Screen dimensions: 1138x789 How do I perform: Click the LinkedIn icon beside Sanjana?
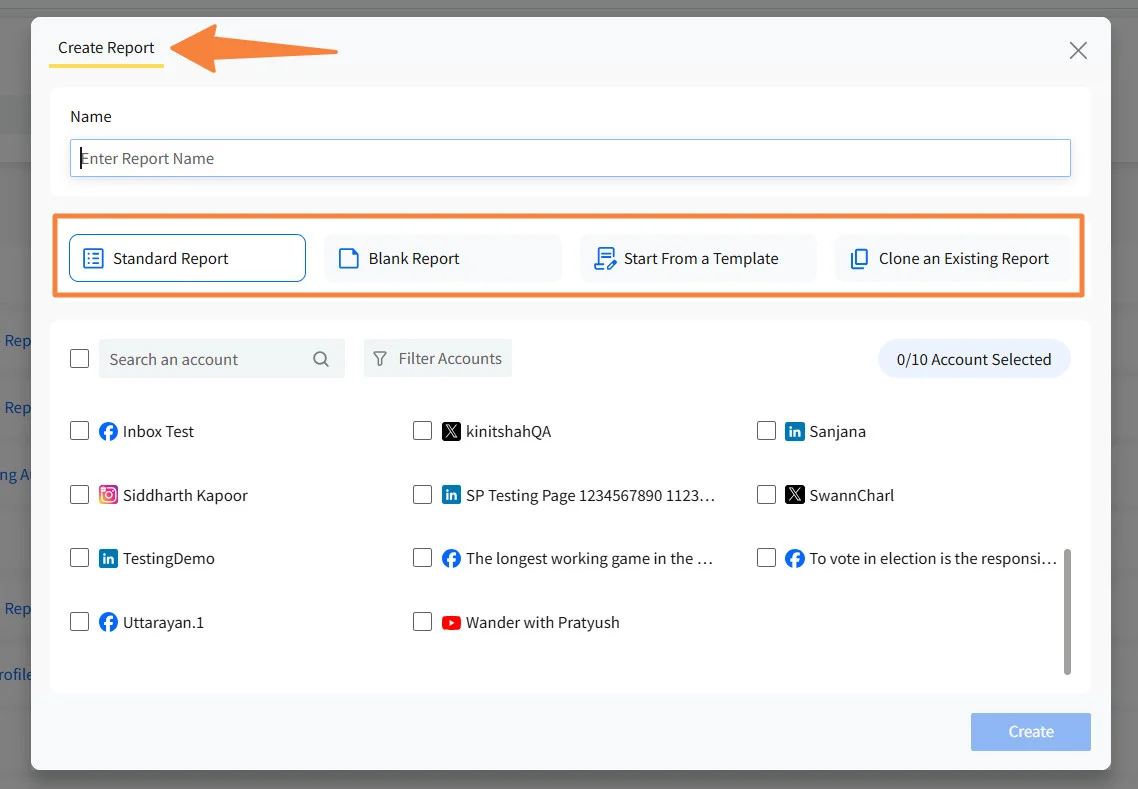pos(796,431)
